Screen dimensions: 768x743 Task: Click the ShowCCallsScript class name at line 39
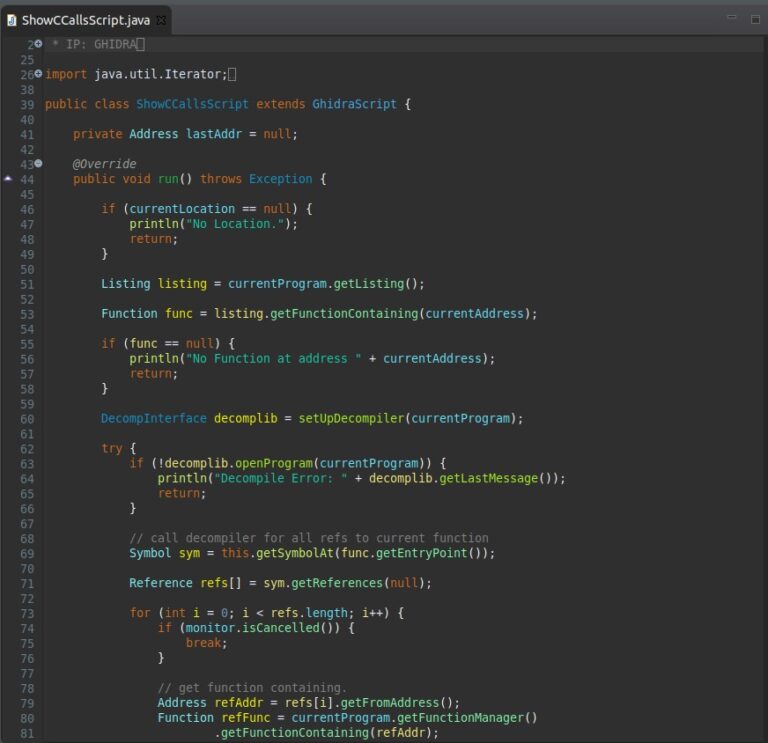(x=192, y=104)
